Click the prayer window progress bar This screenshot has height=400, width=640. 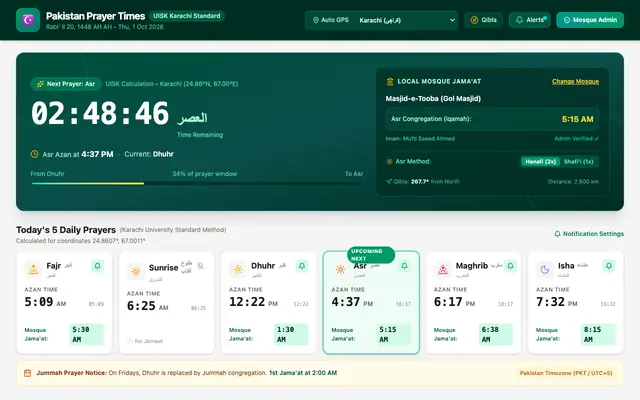click(x=197, y=184)
